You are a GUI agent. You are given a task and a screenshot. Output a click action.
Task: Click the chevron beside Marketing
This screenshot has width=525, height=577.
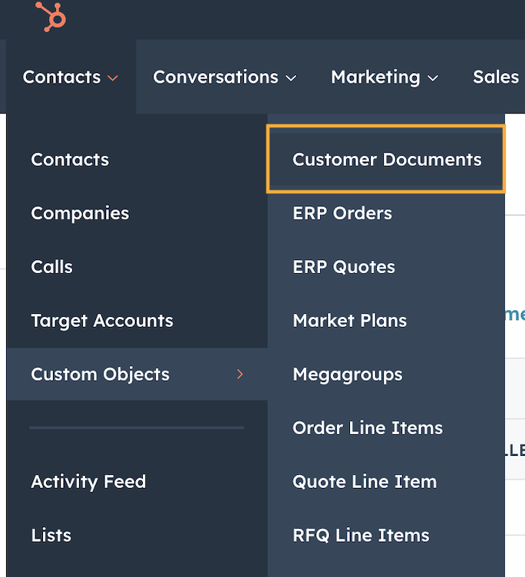(x=433, y=78)
